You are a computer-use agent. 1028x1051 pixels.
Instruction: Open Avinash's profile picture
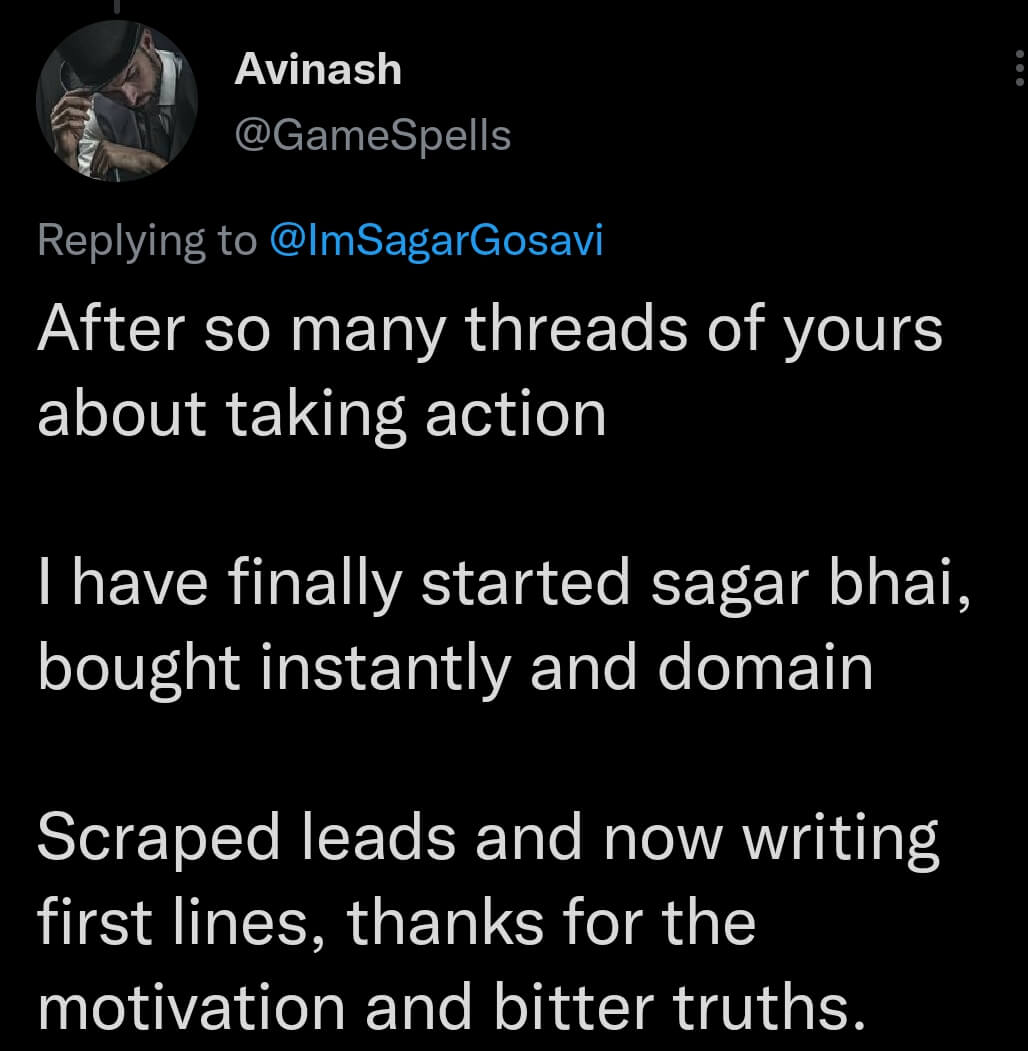click(117, 101)
